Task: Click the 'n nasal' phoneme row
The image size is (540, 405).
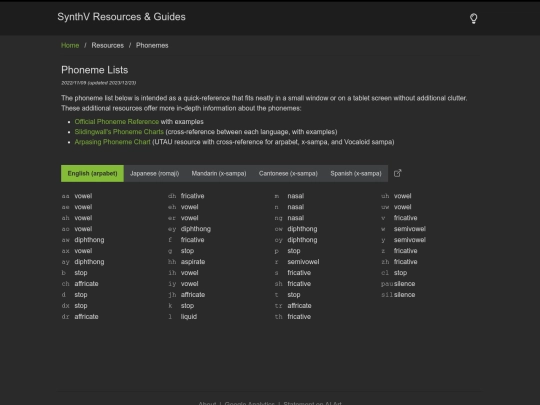Action: pos(289,207)
